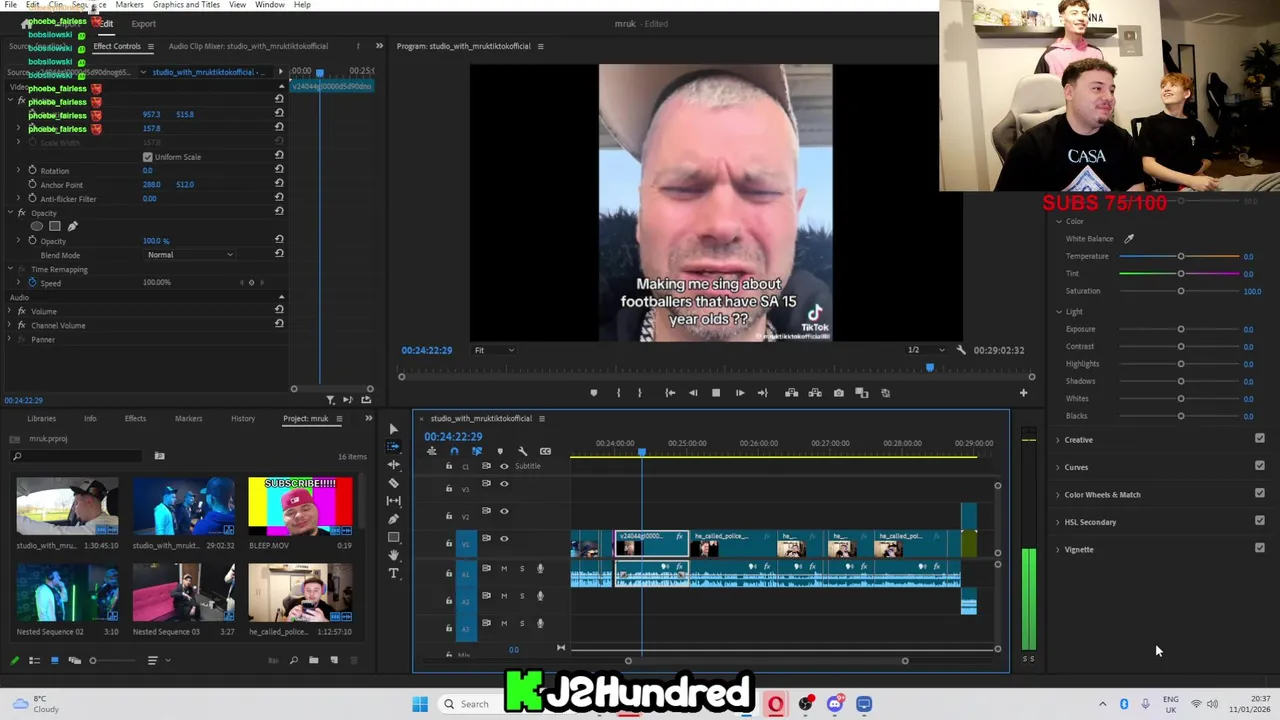Switch to Libraries tab

(x=42, y=418)
